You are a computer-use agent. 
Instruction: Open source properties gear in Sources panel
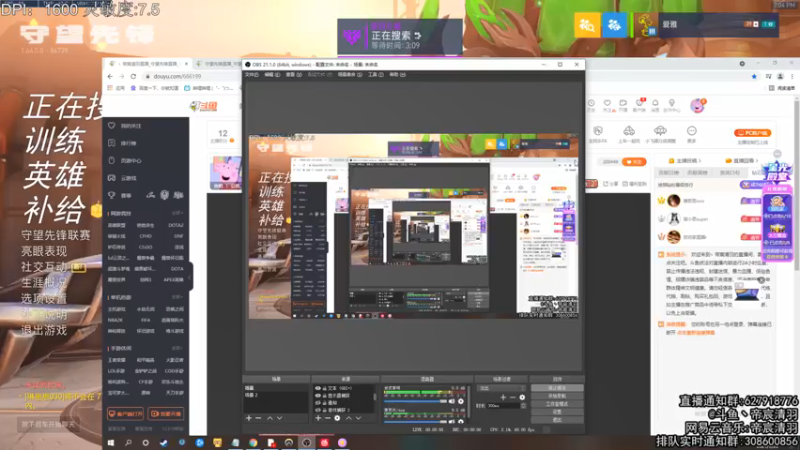(337, 418)
